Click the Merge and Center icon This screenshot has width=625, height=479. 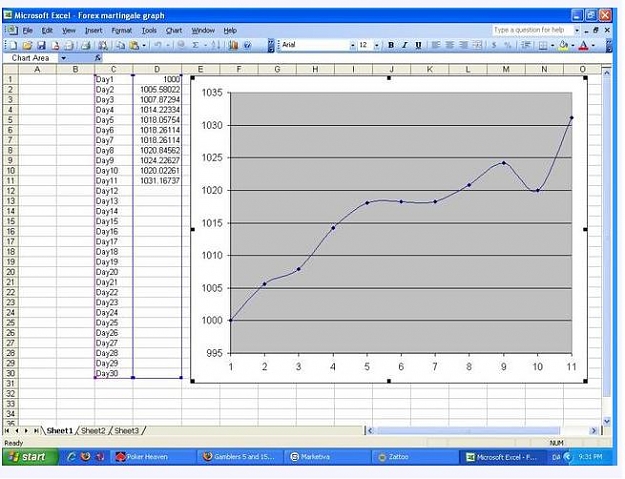point(477,45)
